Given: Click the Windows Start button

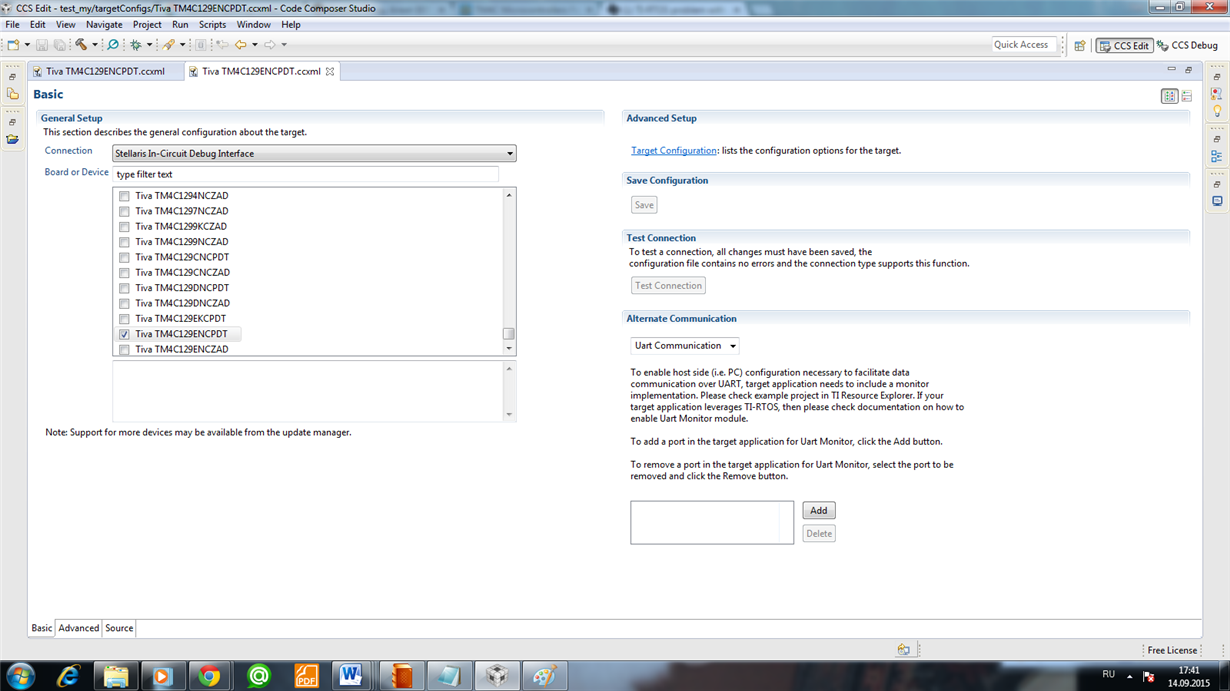Looking at the screenshot, I should coord(20,676).
